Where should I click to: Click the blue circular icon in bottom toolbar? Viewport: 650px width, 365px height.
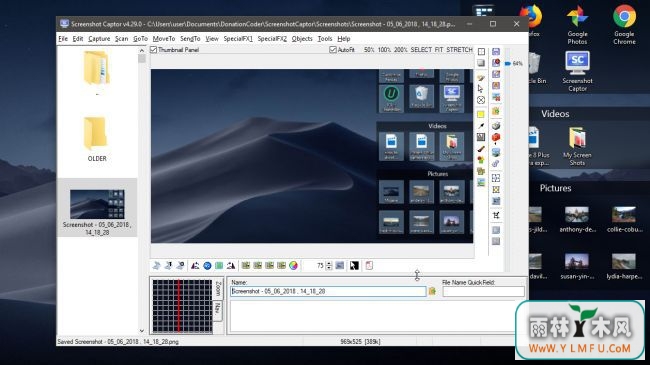click(x=207, y=265)
